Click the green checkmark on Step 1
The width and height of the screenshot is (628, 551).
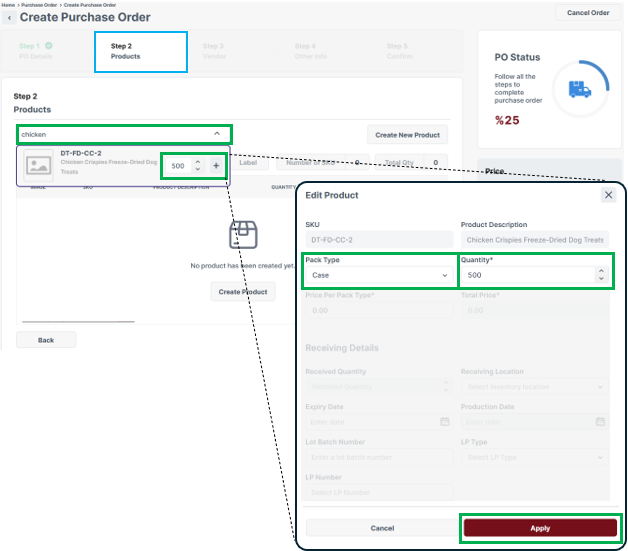pyautogui.click(x=49, y=46)
